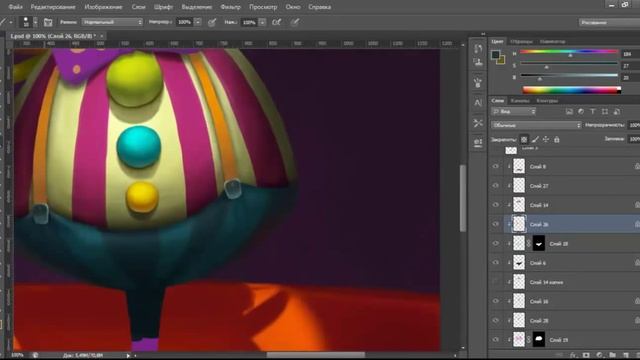Screen dimensions: 640x360
Task: Enable airbrush mode icon
Action: (277, 22)
